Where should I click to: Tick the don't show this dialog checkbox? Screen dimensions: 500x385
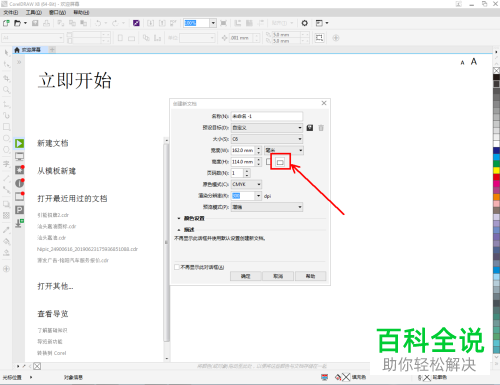tap(177, 267)
